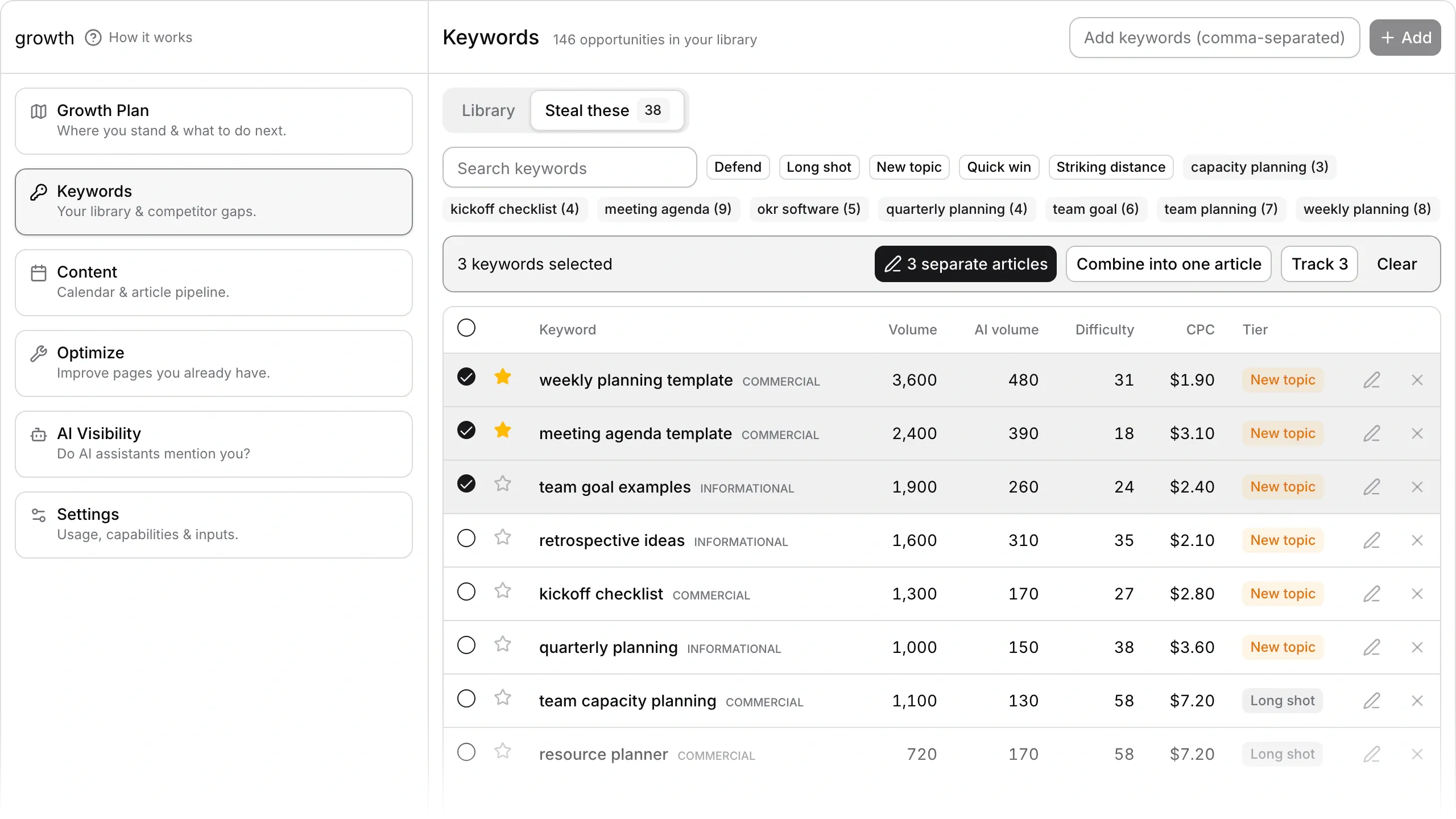Toggle star on weekly planning template
Viewport: 1456px width, 819px height.
pos(503,377)
